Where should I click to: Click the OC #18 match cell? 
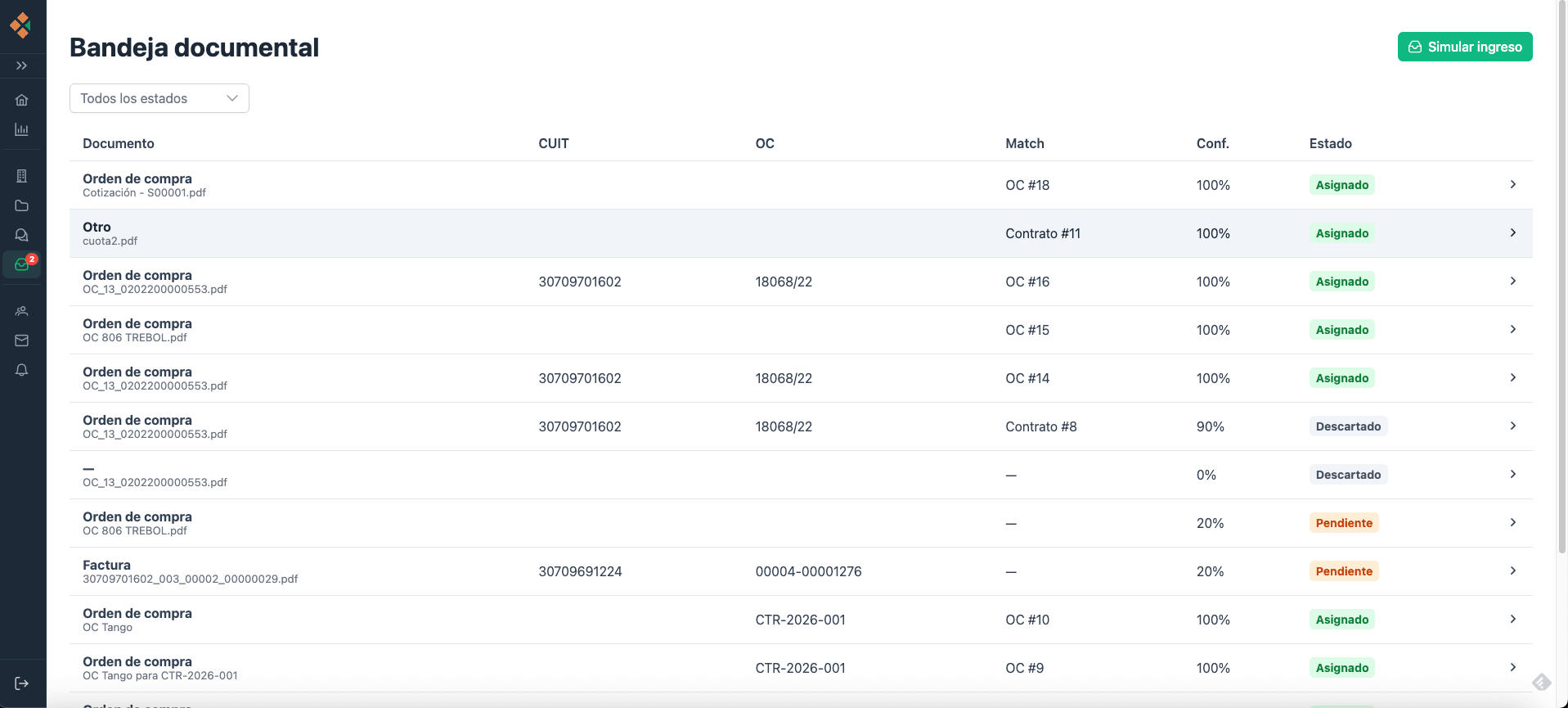tap(1027, 185)
